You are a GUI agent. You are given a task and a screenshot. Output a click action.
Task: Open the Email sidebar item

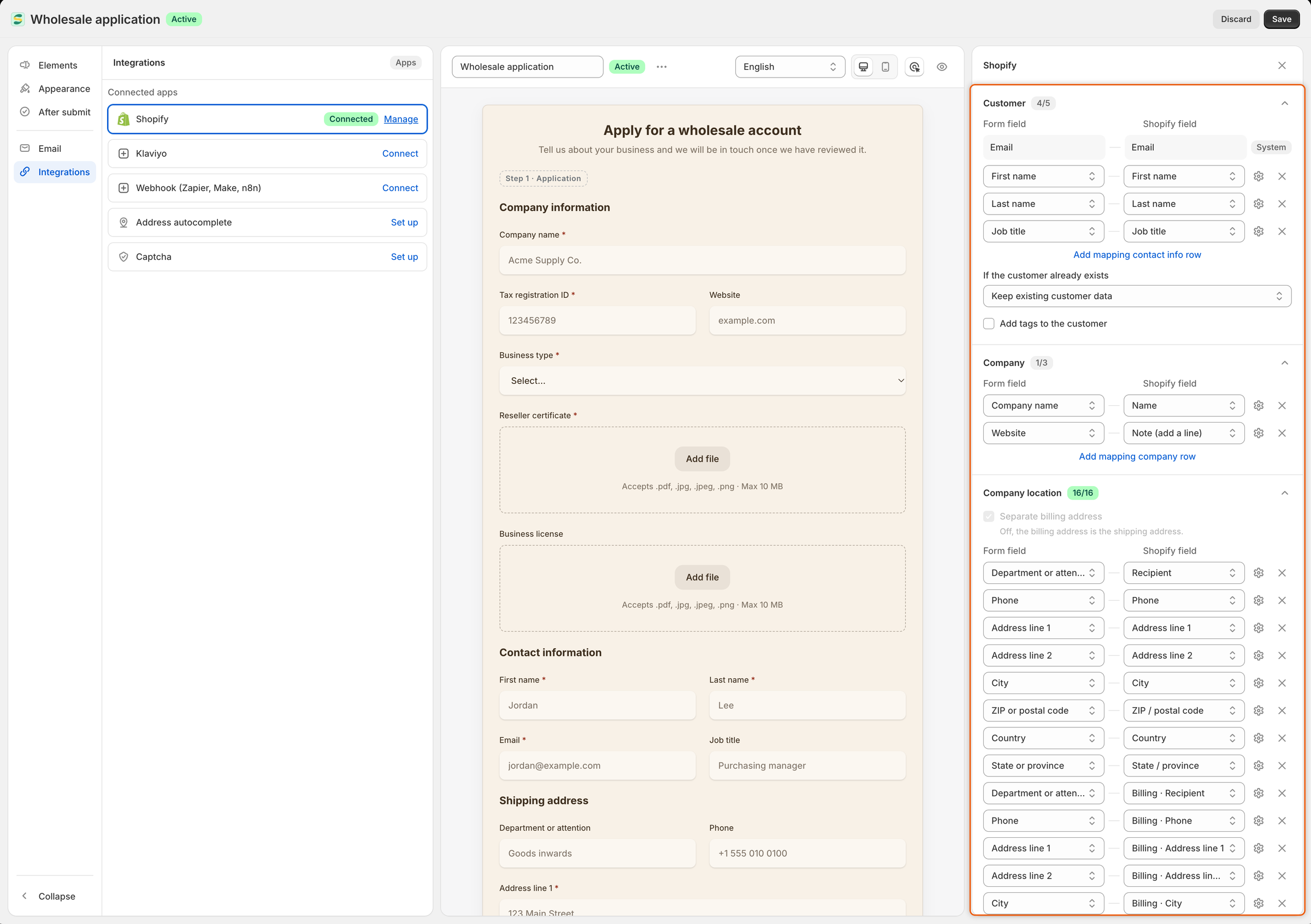point(55,149)
